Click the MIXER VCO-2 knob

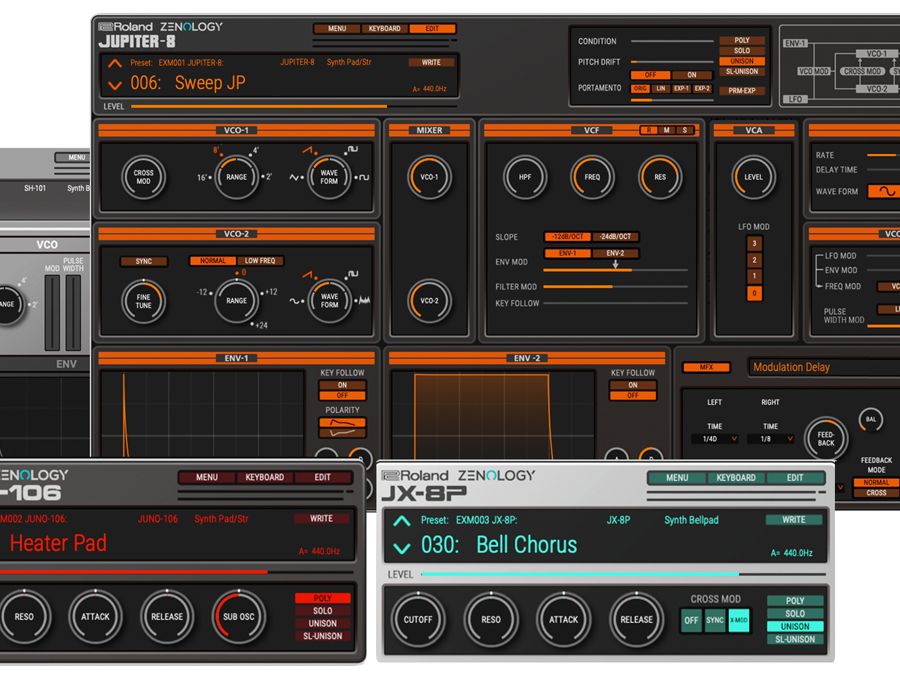[x=429, y=301]
